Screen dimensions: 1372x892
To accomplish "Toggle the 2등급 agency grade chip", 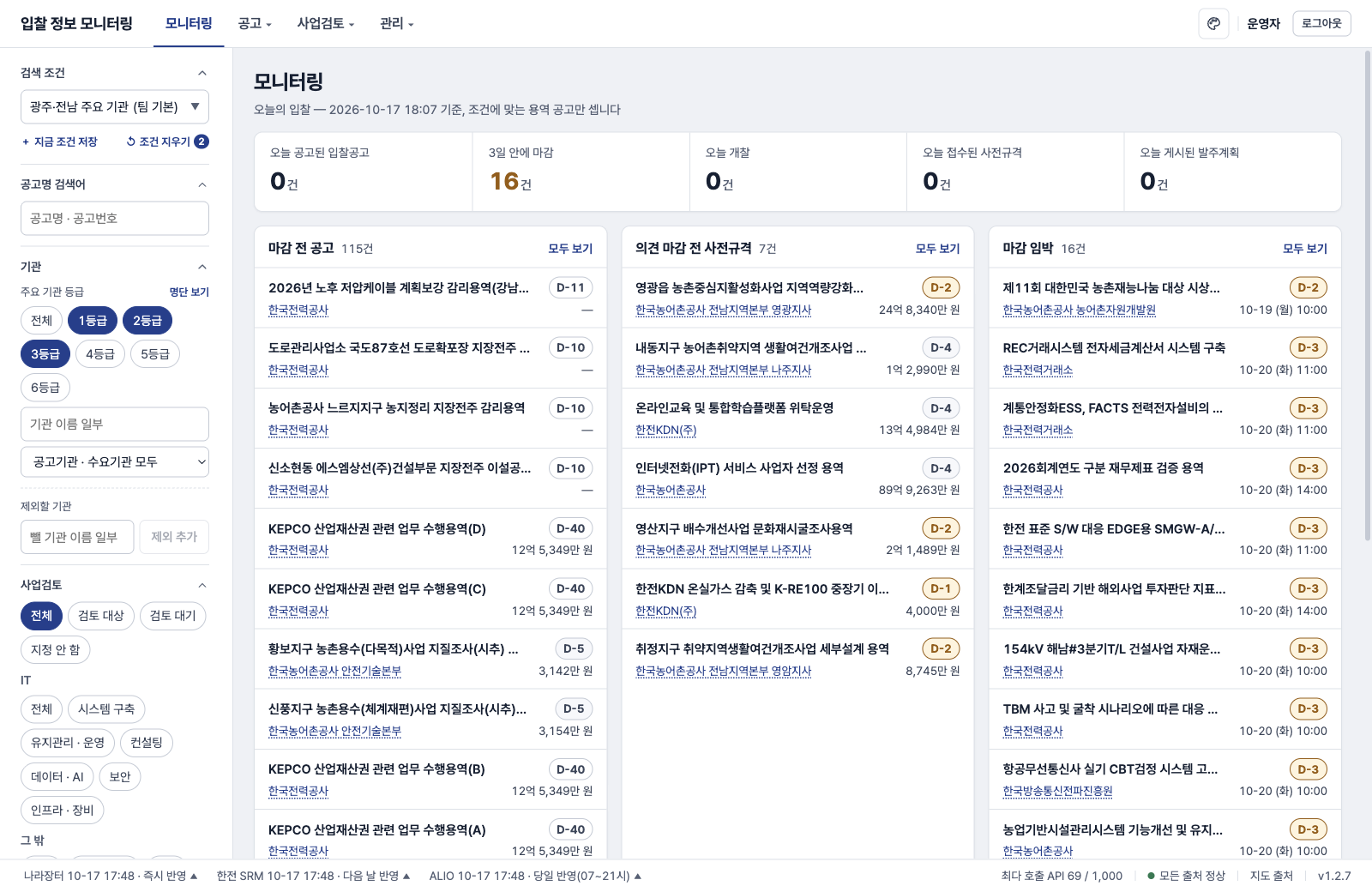I will pyautogui.click(x=147, y=321).
